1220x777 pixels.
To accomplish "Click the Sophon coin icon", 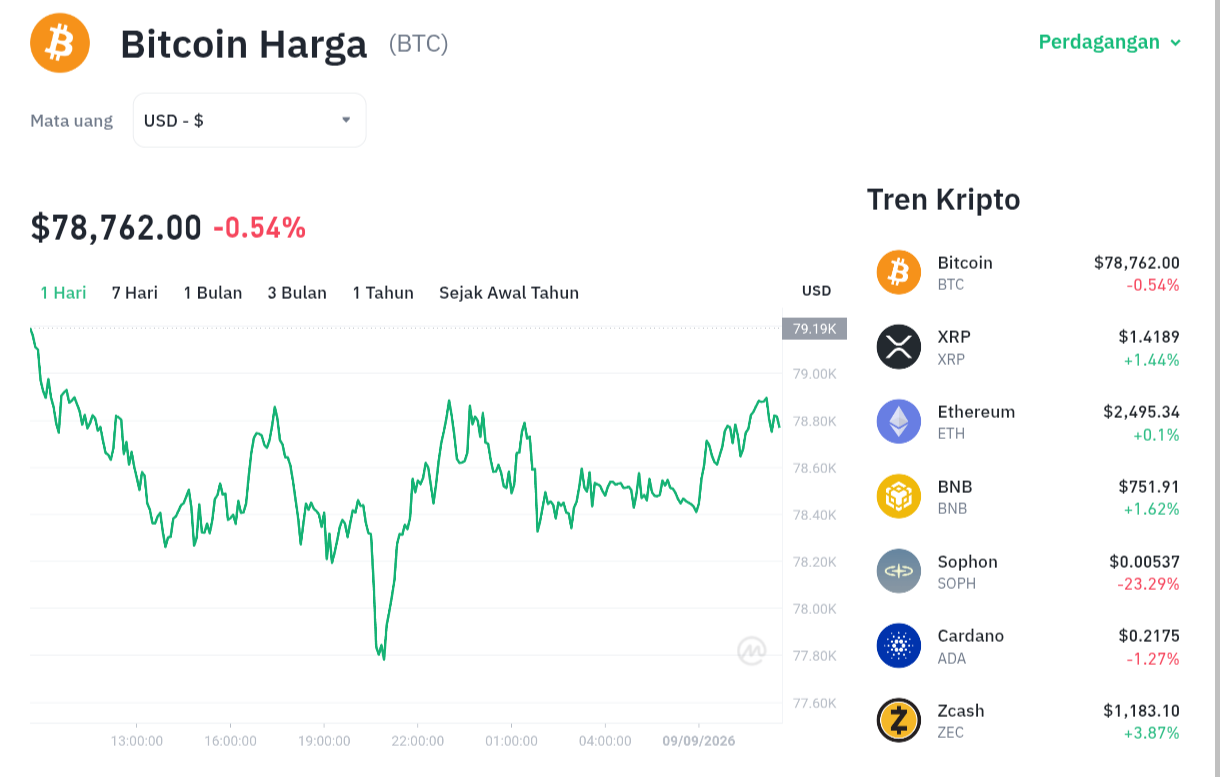I will click(x=898, y=571).
